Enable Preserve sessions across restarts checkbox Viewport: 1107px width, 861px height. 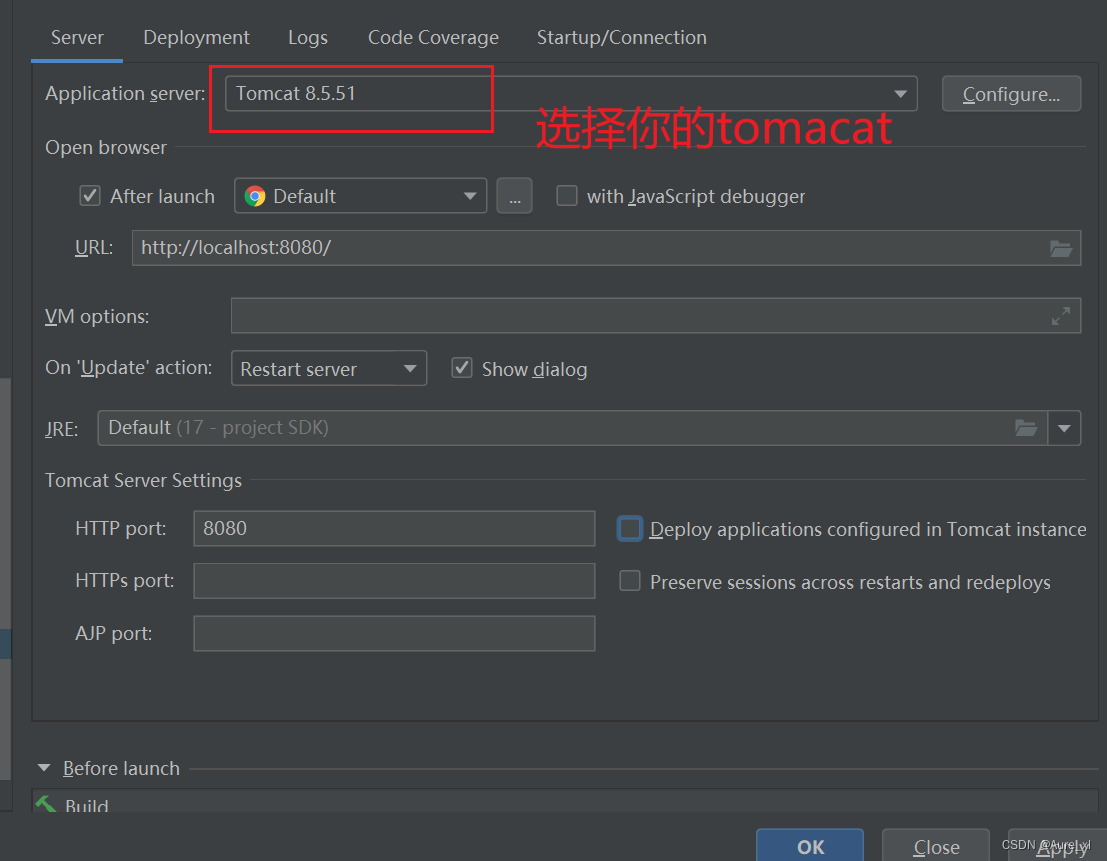(630, 581)
